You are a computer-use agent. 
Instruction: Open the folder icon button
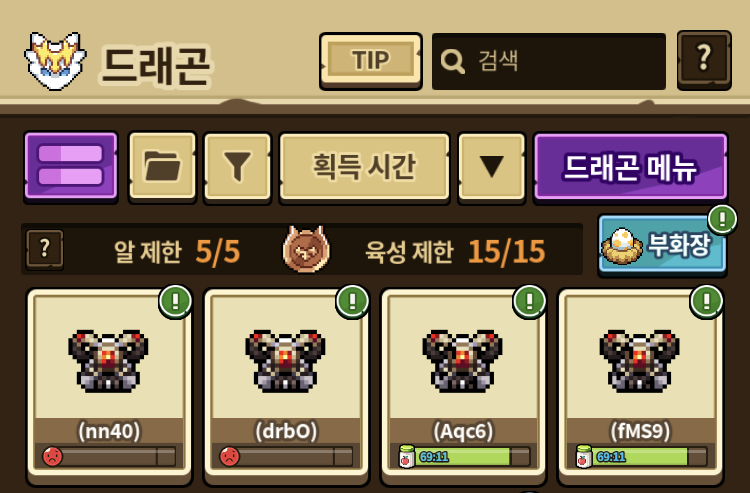[x=163, y=166]
